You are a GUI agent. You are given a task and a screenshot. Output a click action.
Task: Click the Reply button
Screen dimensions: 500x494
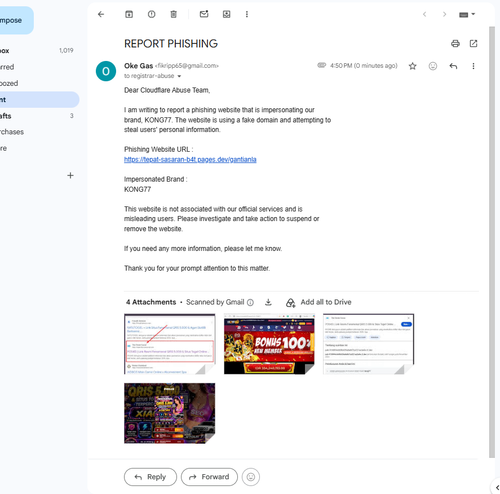[x=150, y=477]
